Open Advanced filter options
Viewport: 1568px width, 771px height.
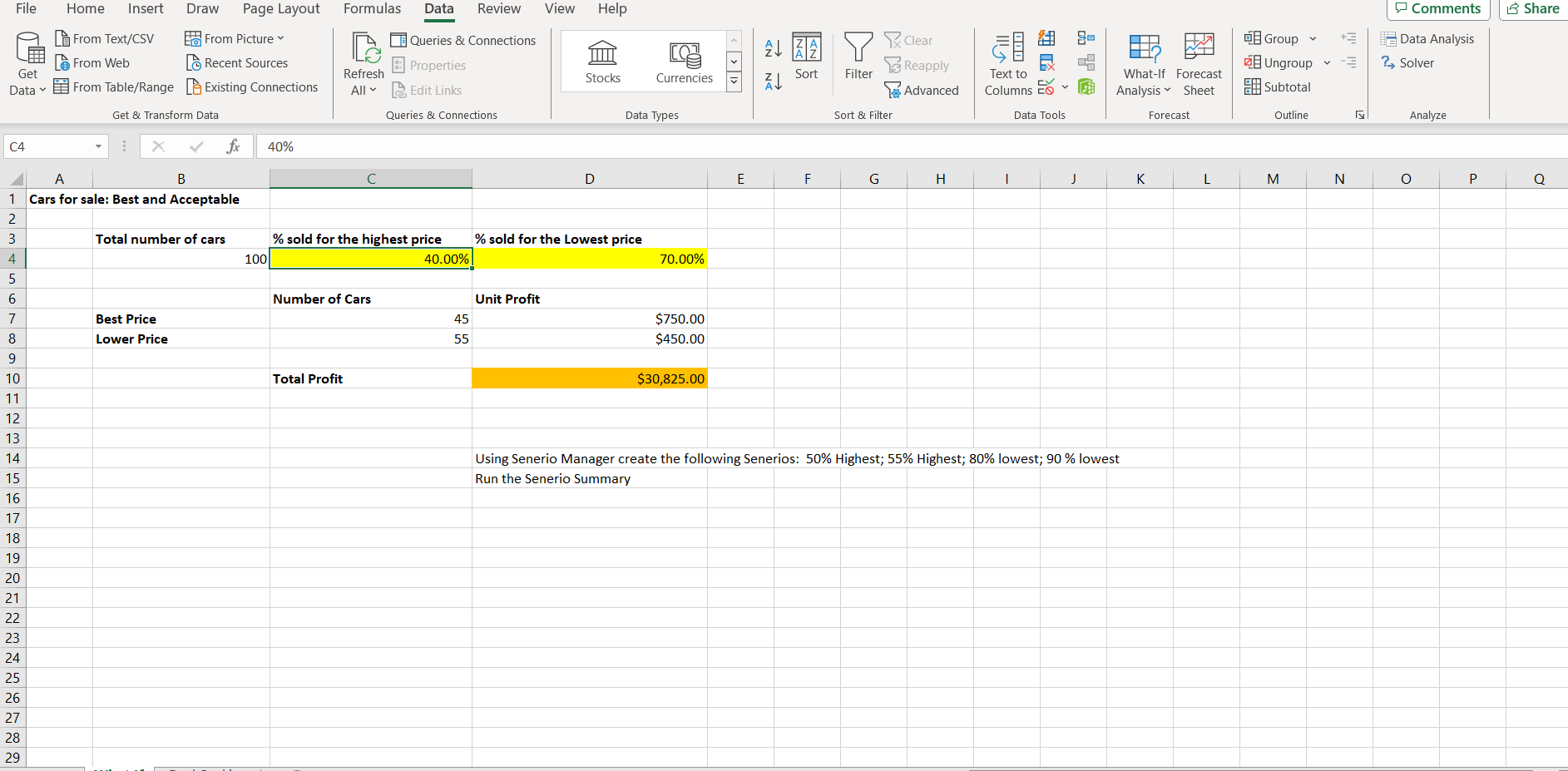922,91
